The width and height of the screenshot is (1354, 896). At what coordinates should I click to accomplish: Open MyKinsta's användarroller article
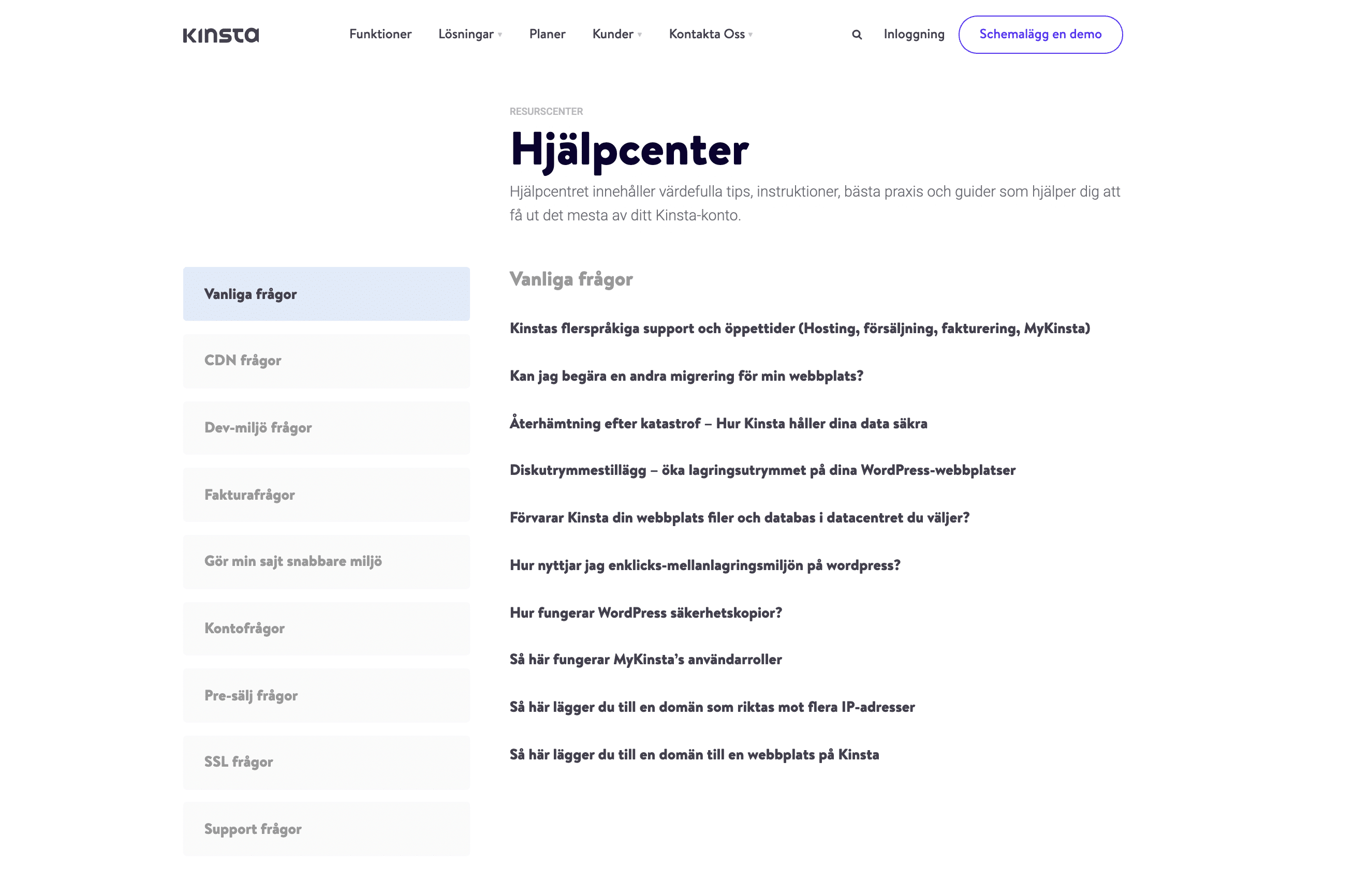pos(645,660)
